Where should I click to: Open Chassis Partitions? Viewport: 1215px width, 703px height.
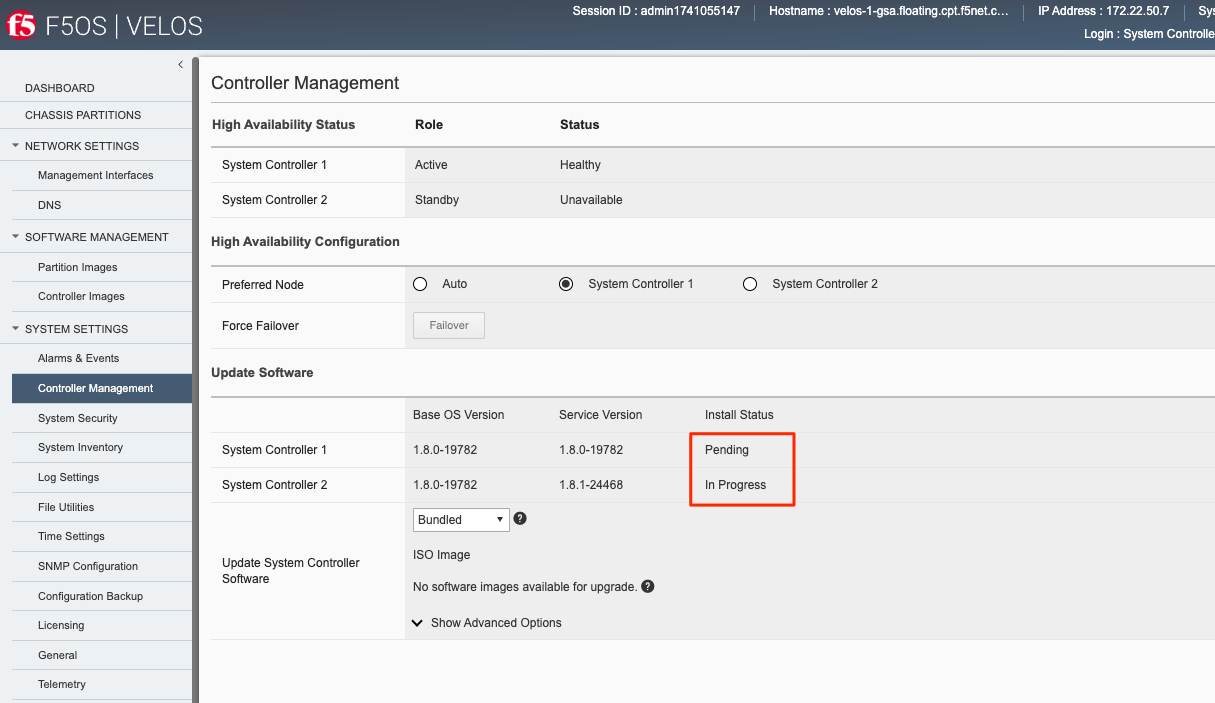83,115
